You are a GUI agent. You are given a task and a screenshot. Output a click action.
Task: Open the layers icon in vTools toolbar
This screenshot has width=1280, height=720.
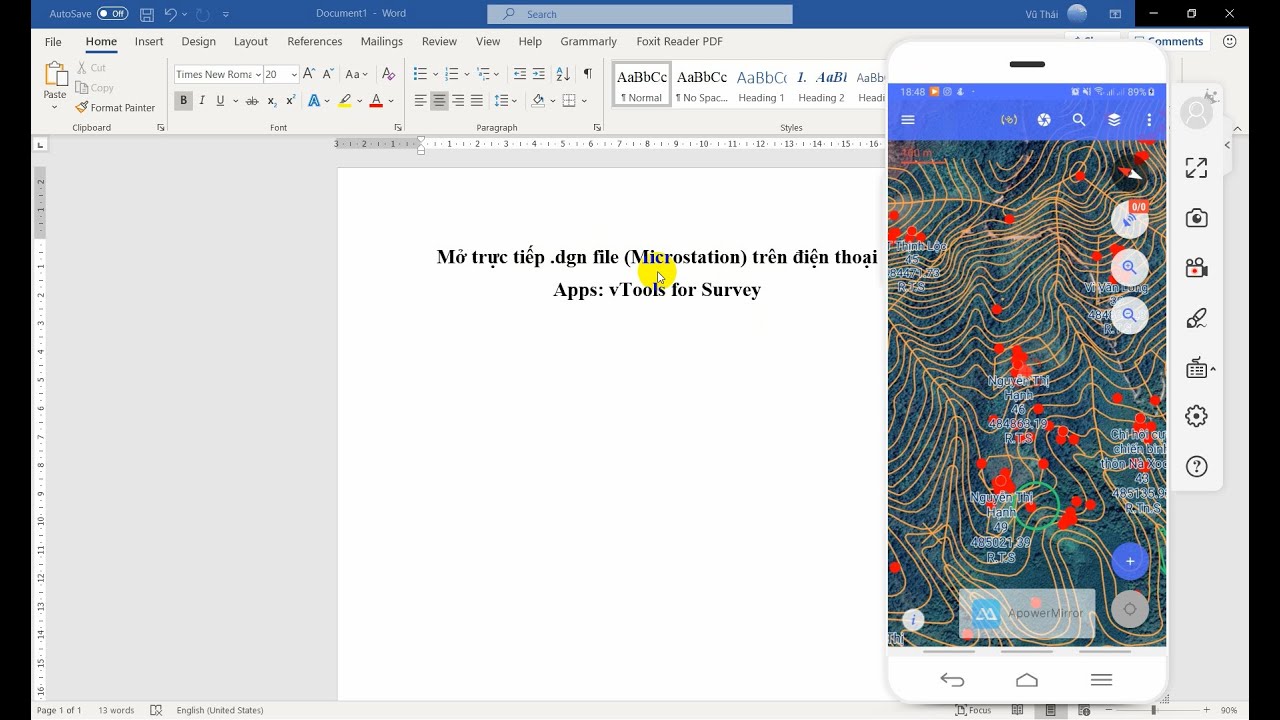click(x=1114, y=119)
